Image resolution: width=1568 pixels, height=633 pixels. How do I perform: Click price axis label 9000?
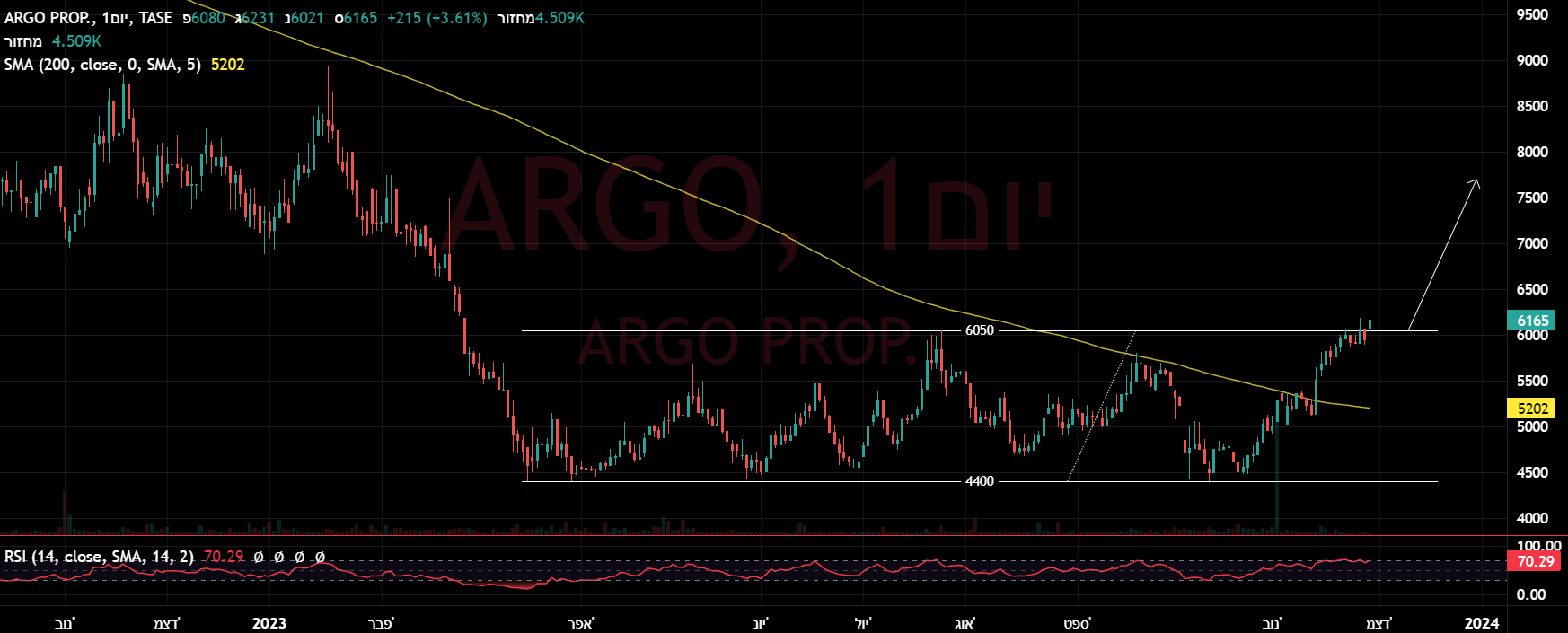click(x=1532, y=60)
